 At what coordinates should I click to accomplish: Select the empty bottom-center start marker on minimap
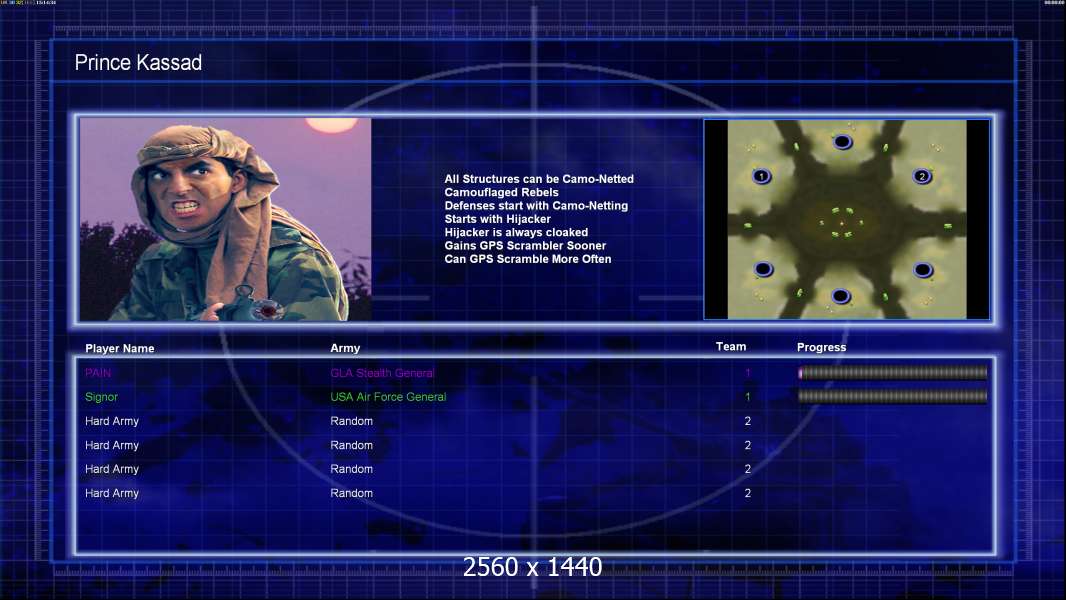(x=841, y=296)
